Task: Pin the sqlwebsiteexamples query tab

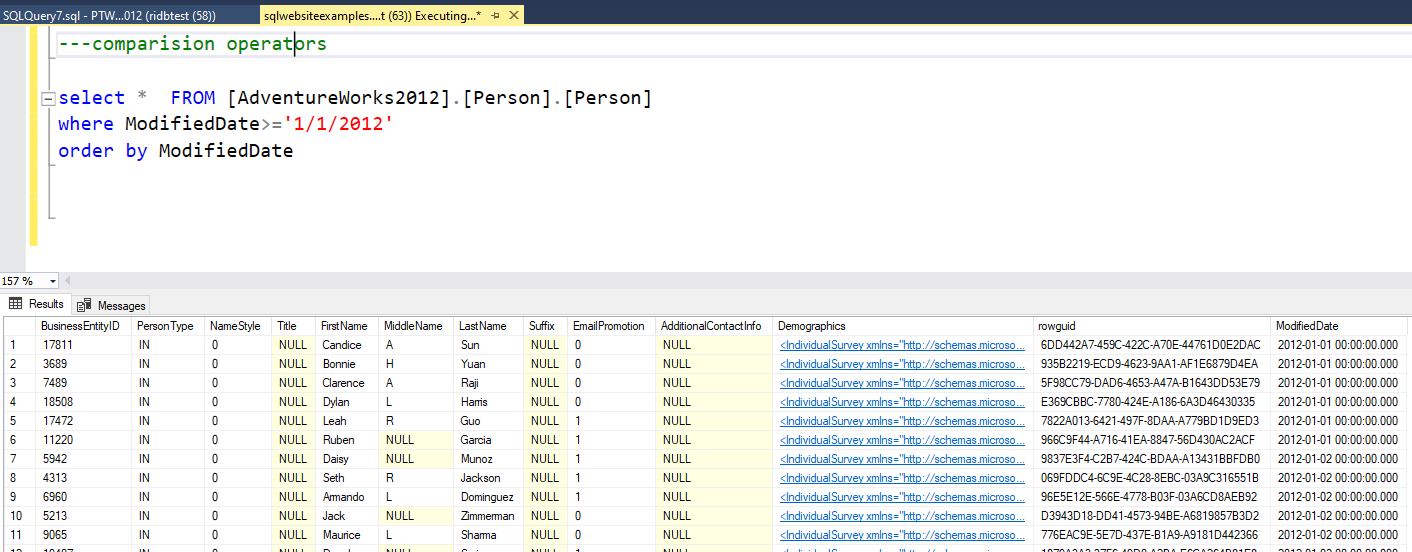Action: (x=496, y=16)
